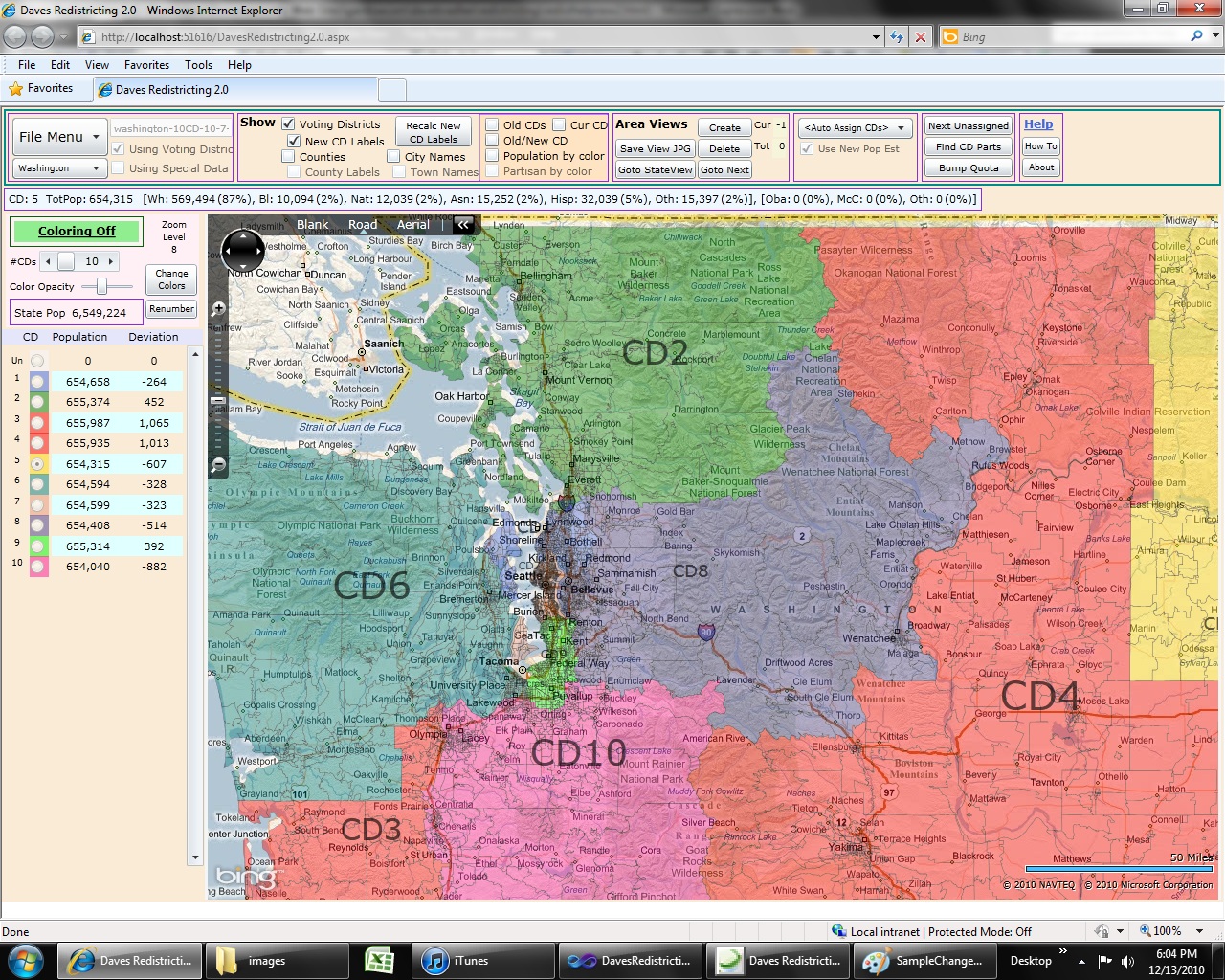Check the Population by color option
1225x980 pixels.
pos(492,156)
